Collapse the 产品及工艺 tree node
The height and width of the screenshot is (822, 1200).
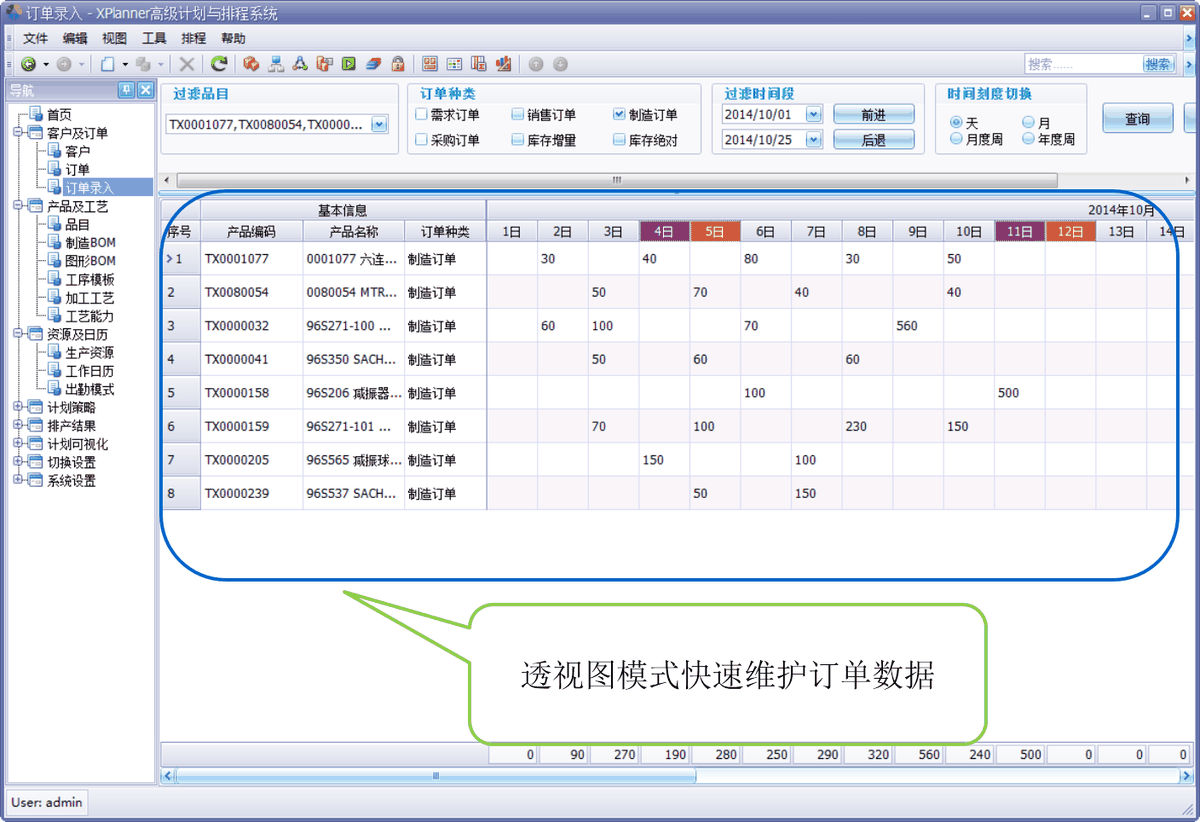(19, 206)
